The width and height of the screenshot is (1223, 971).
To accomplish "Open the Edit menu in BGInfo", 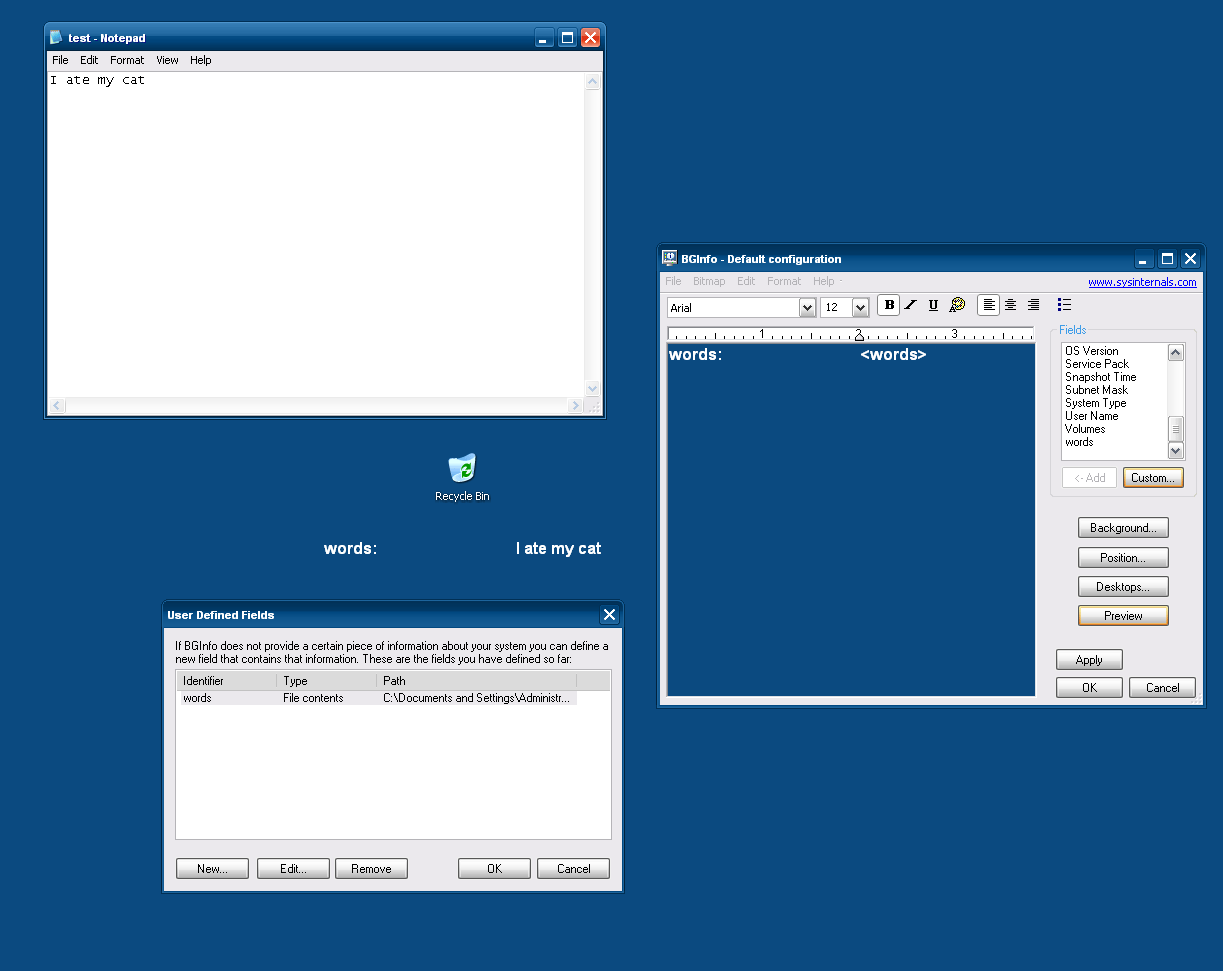I will pyautogui.click(x=746, y=281).
